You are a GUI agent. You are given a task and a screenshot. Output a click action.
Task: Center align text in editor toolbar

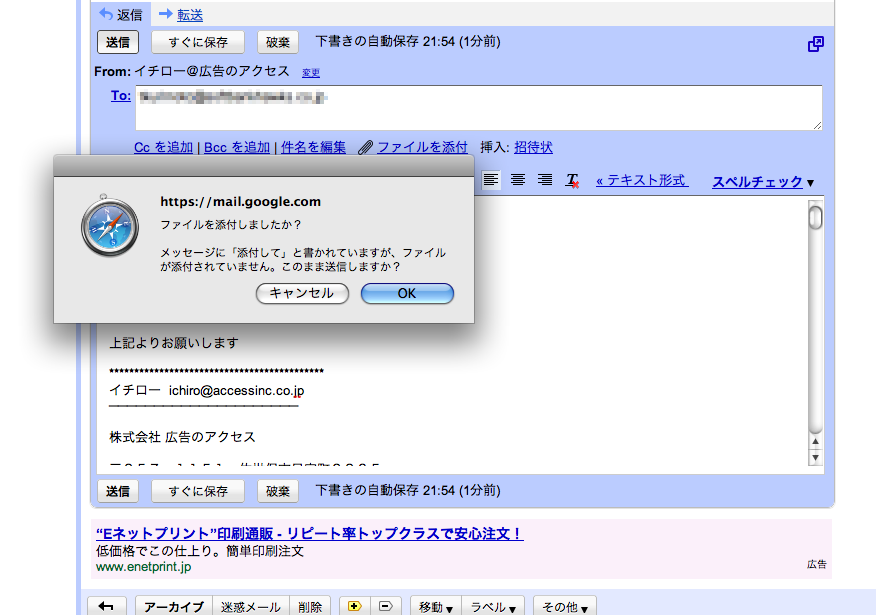click(x=518, y=180)
